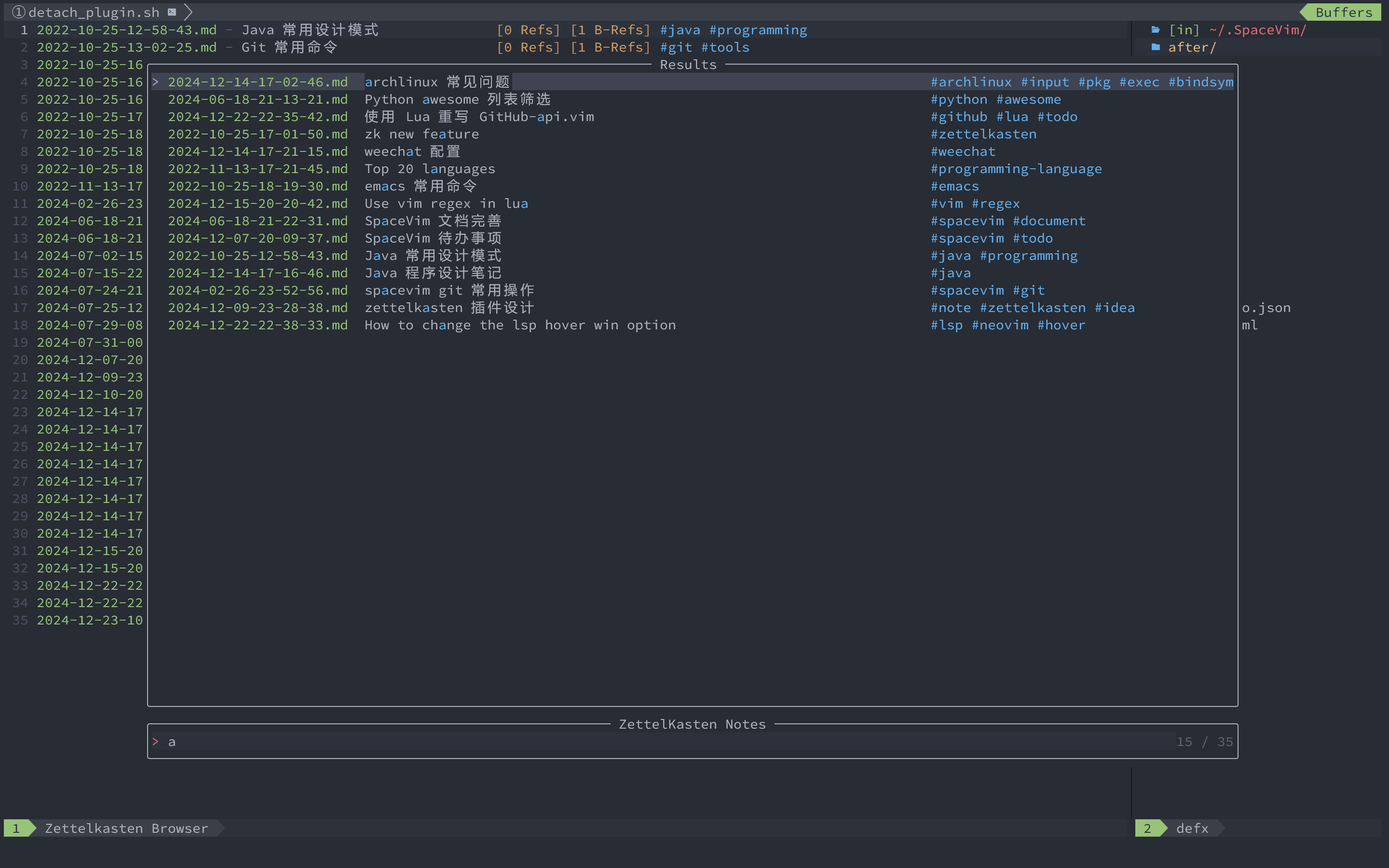
Task: Expand the after/ directory in defx
Action: coord(1192,47)
